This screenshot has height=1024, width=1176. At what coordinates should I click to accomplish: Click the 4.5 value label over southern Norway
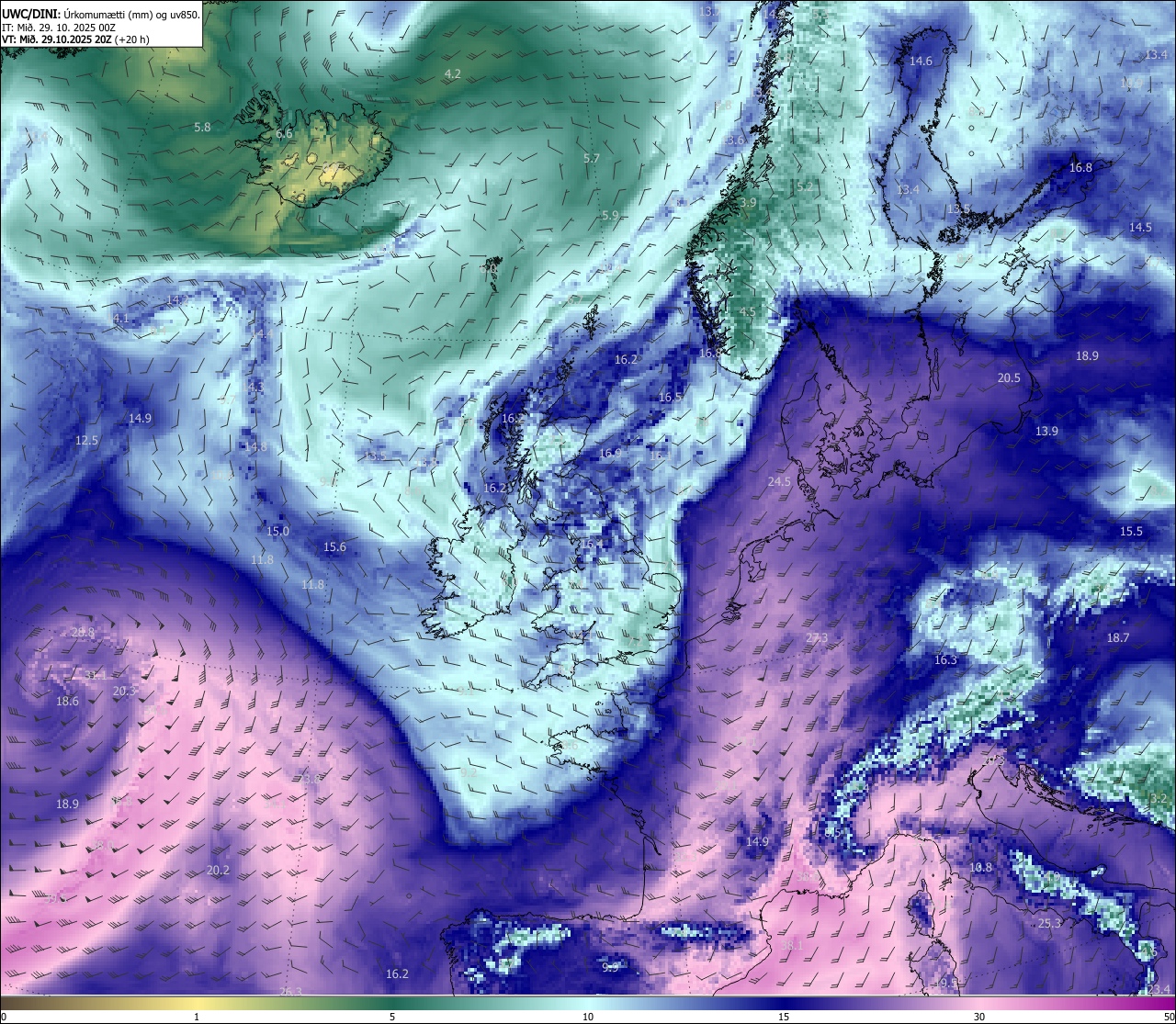pyautogui.click(x=747, y=311)
